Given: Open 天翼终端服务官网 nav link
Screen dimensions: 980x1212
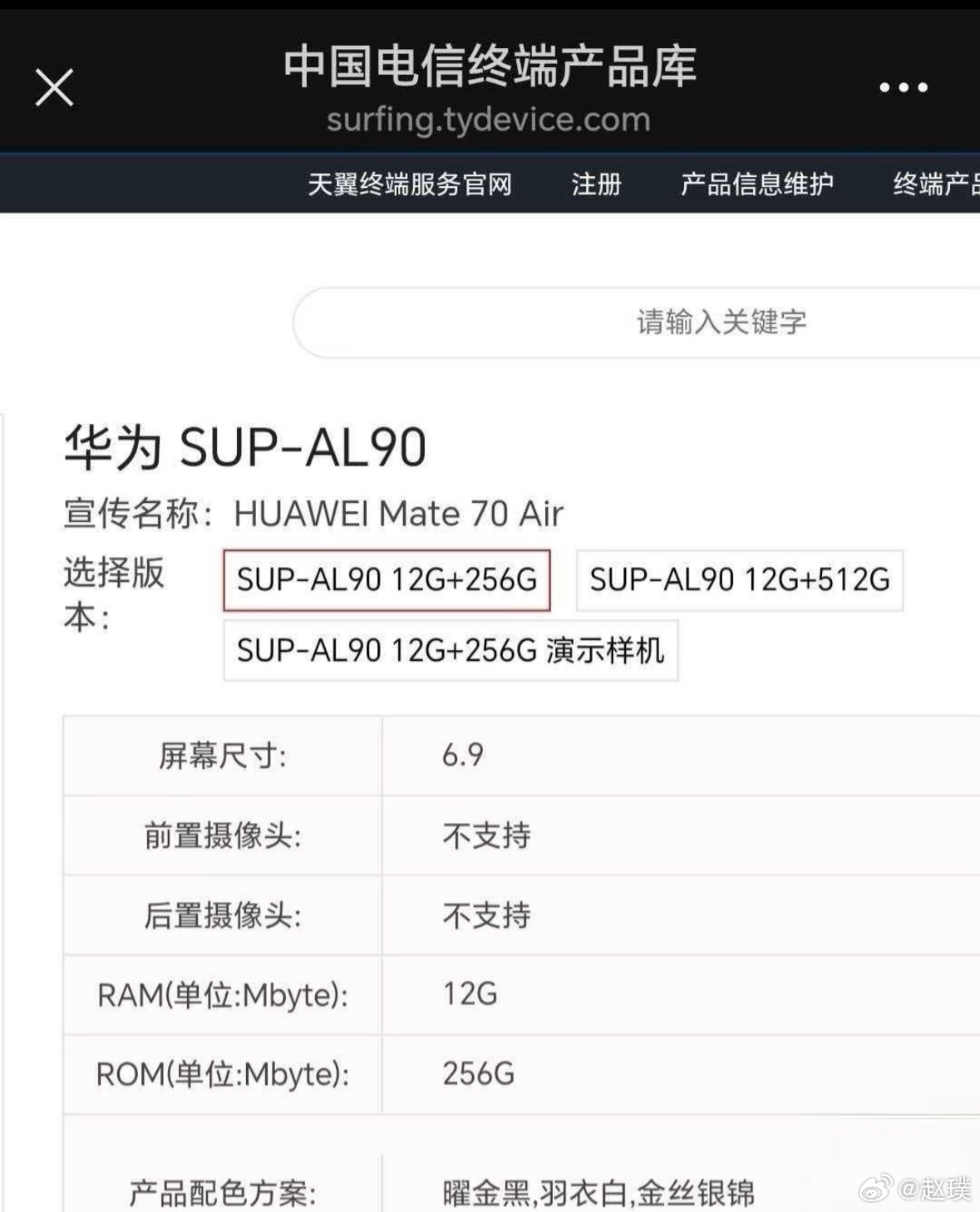Looking at the screenshot, I should click(410, 184).
